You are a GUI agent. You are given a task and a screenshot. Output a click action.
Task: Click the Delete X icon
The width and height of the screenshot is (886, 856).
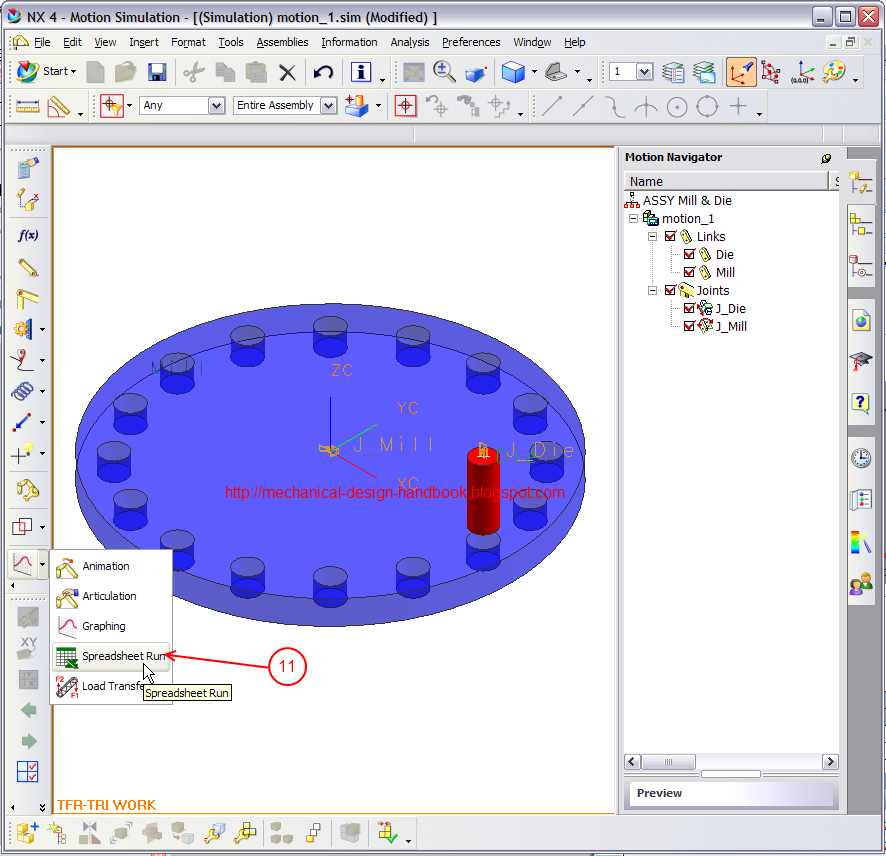coord(288,72)
